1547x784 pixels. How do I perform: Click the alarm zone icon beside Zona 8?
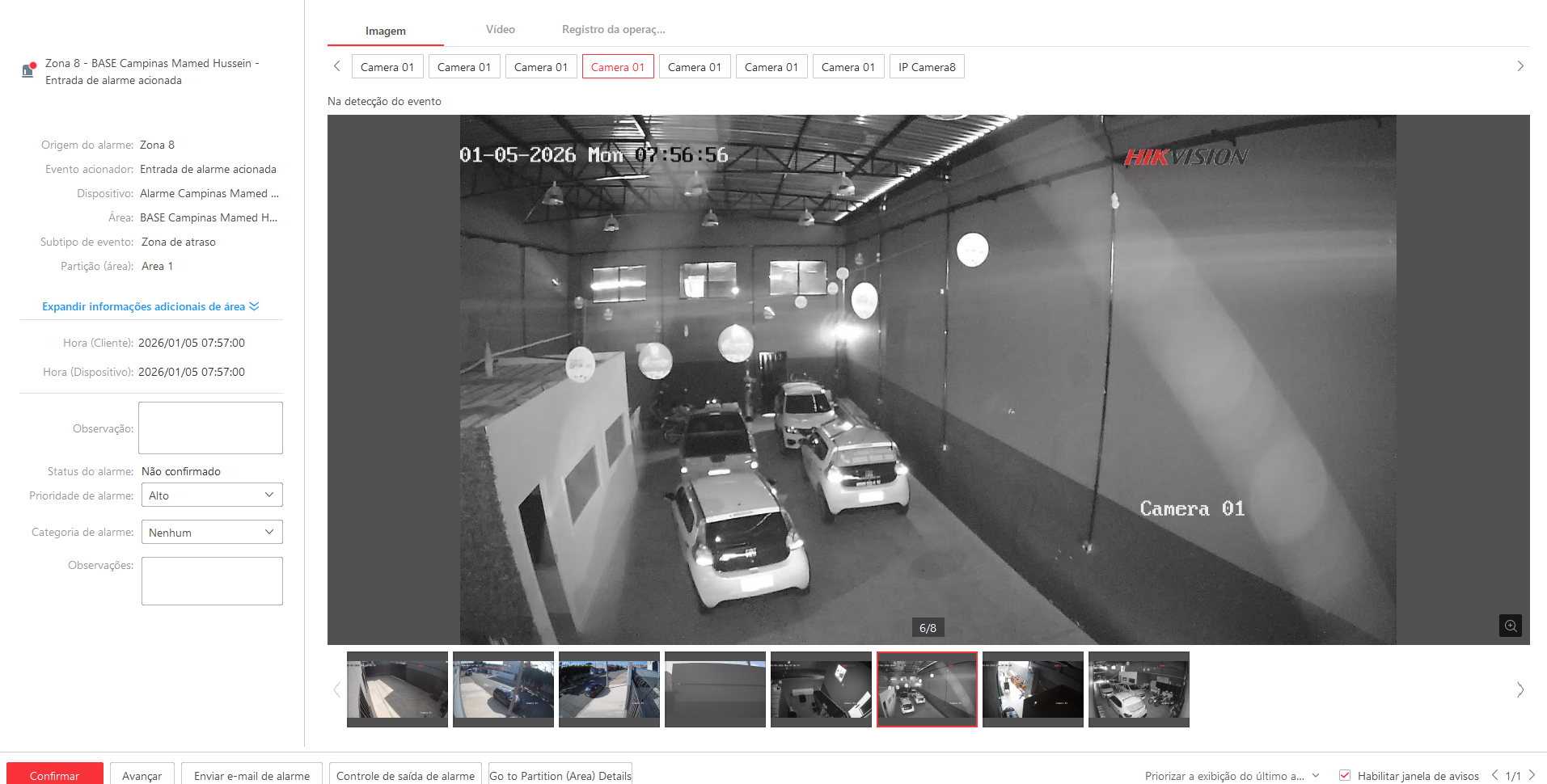click(x=28, y=70)
